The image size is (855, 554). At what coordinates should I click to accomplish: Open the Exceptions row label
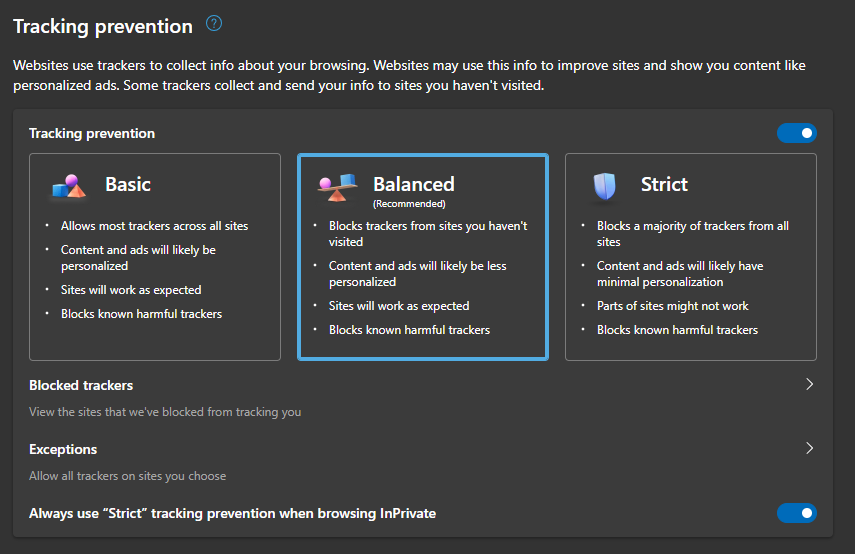click(63, 449)
